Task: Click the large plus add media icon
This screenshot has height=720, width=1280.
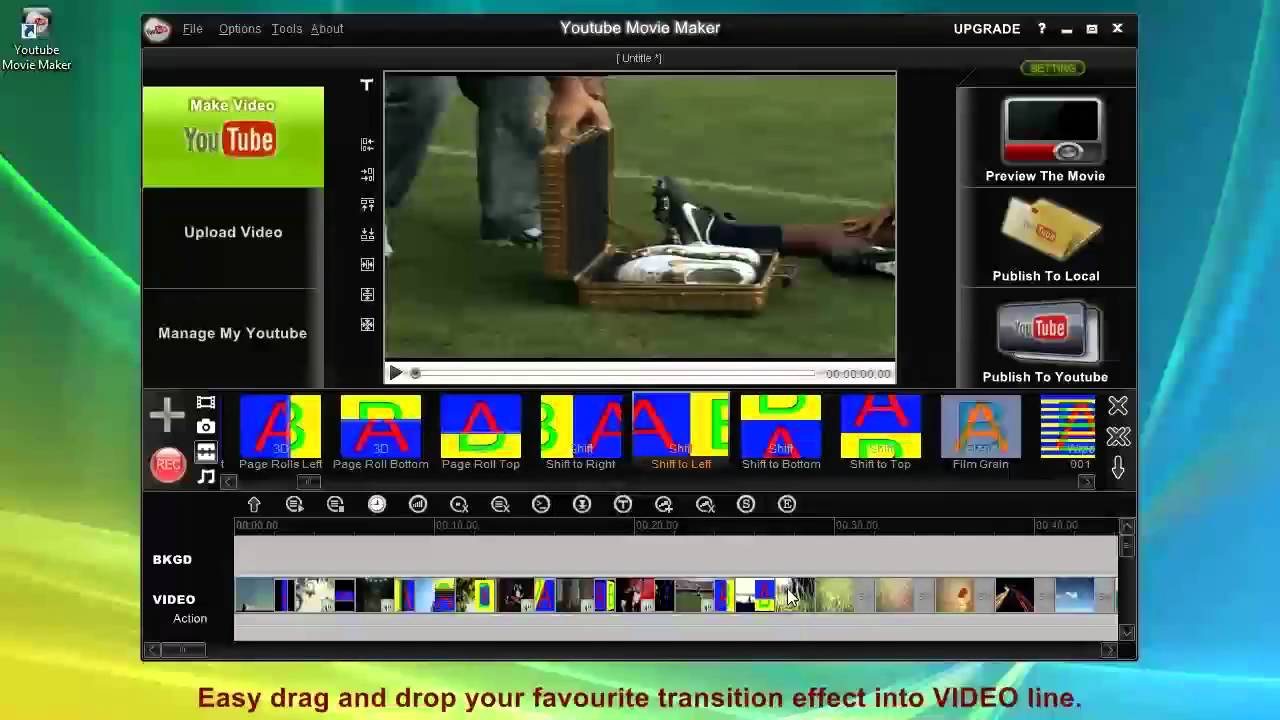Action: pyautogui.click(x=167, y=414)
